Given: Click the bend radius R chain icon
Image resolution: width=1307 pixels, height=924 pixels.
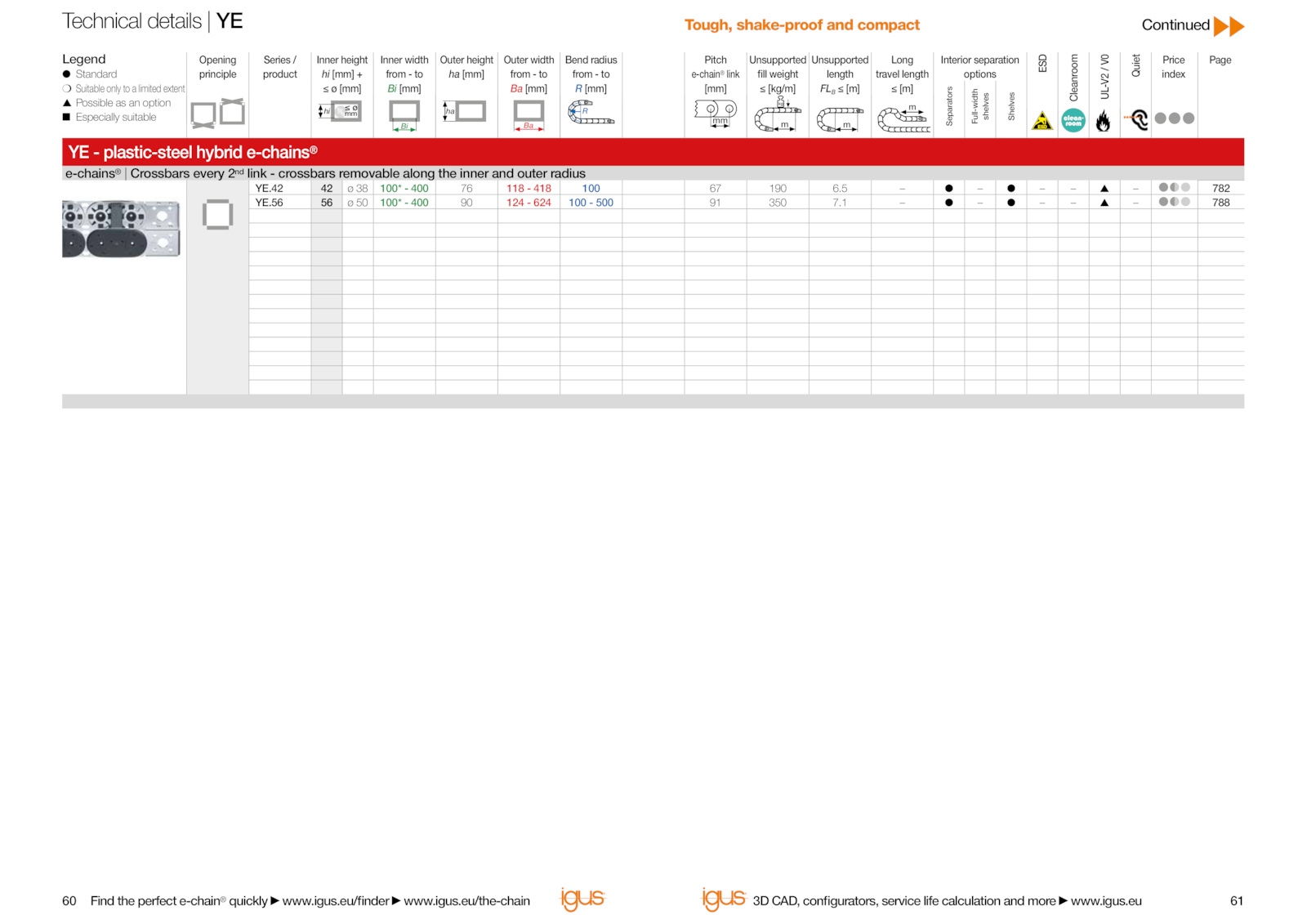Looking at the screenshot, I should (x=591, y=113).
